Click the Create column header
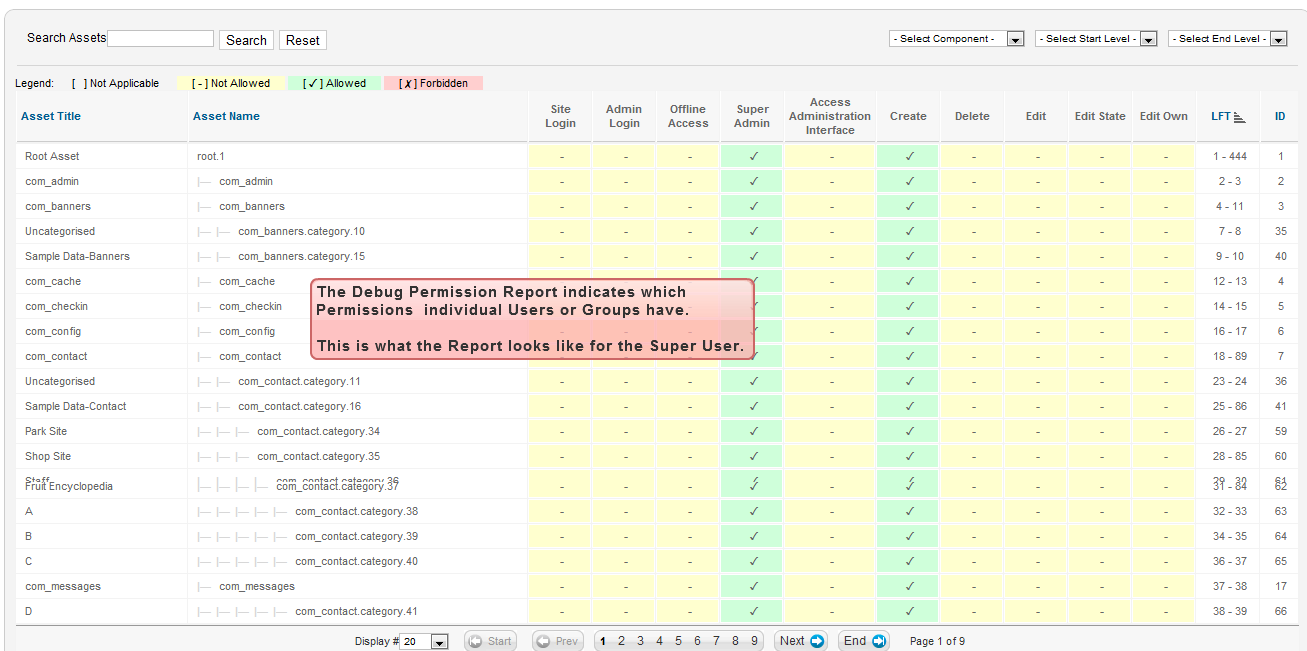 [908, 116]
